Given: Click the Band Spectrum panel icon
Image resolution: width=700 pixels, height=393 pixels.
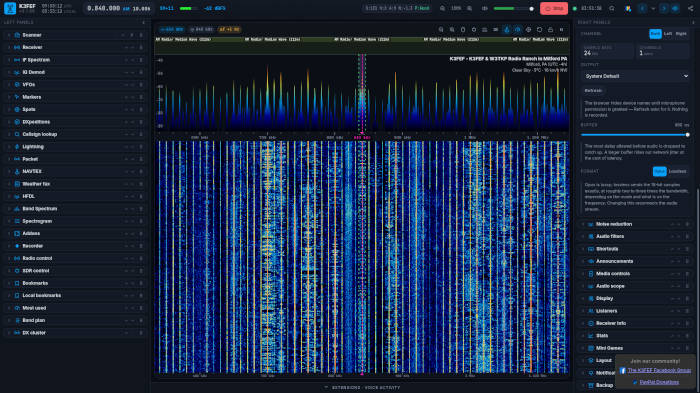Looking at the screenshot, I should [x=17, y=209].
